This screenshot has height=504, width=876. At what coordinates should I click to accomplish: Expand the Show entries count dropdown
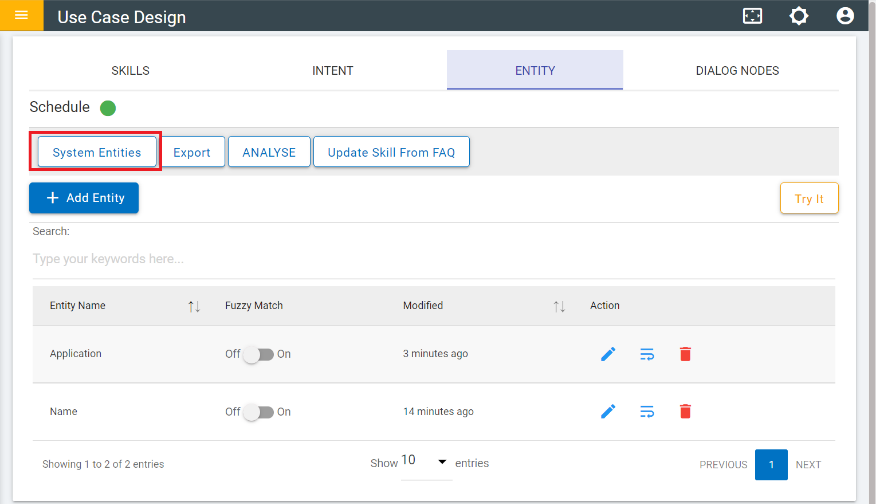425,462
